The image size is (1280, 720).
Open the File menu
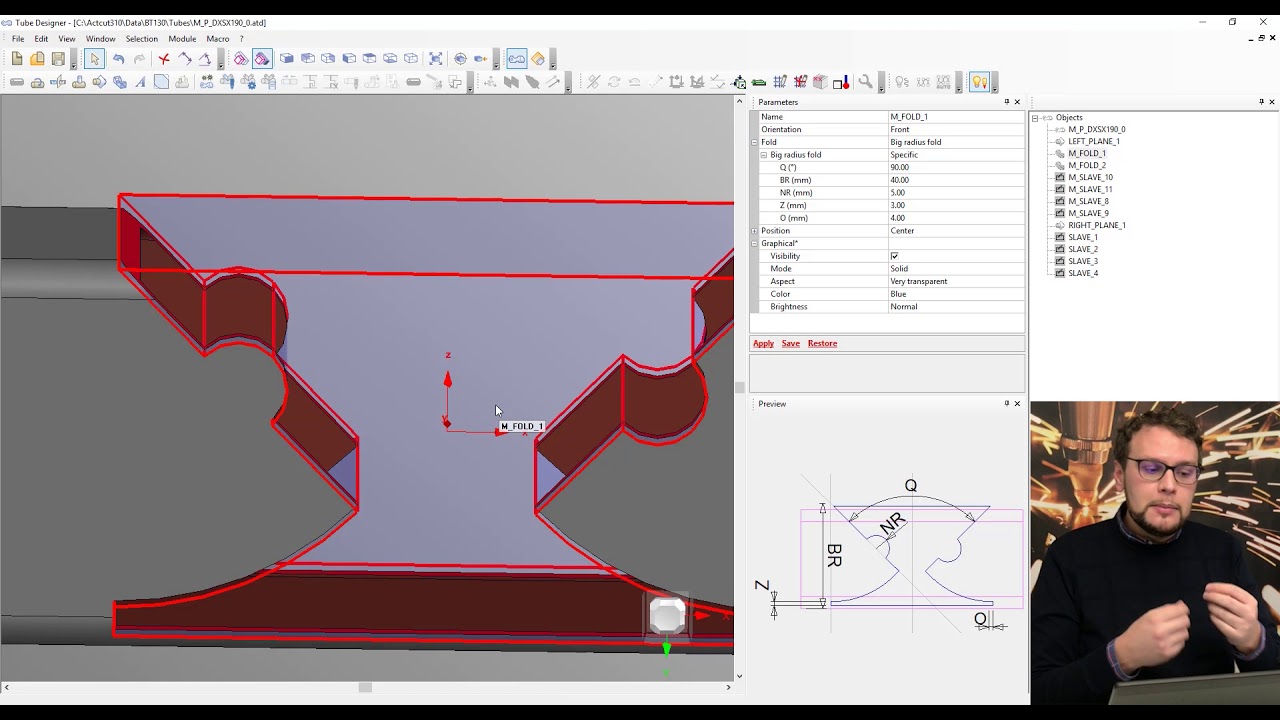coord(18,39)
